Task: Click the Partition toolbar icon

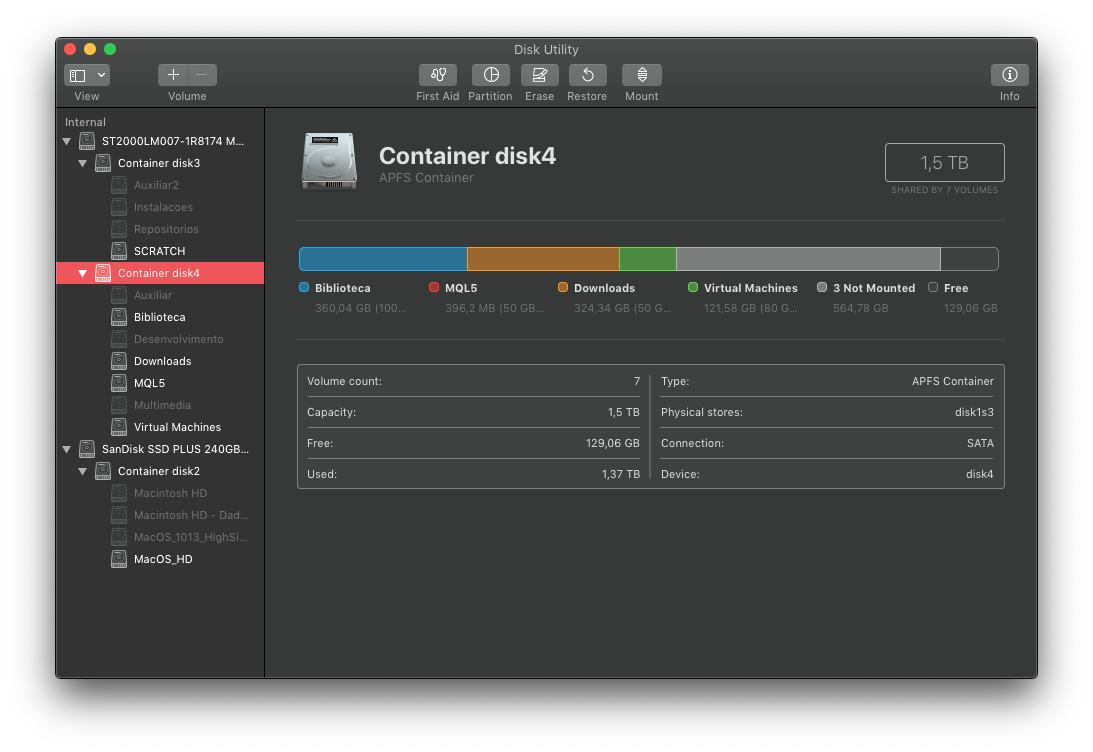Action: click(x=490, y=75)
